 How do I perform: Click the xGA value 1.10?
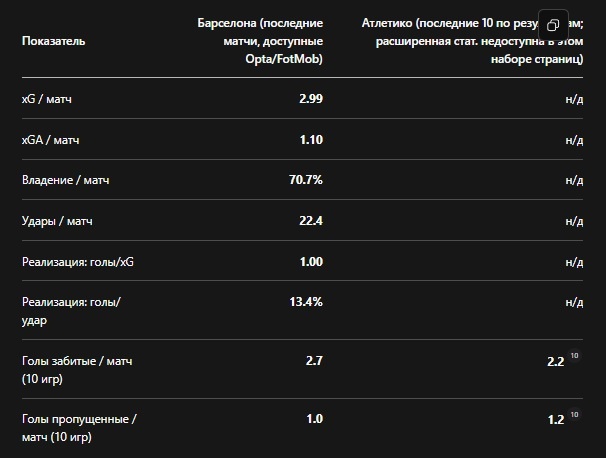[x=310, y=140]
